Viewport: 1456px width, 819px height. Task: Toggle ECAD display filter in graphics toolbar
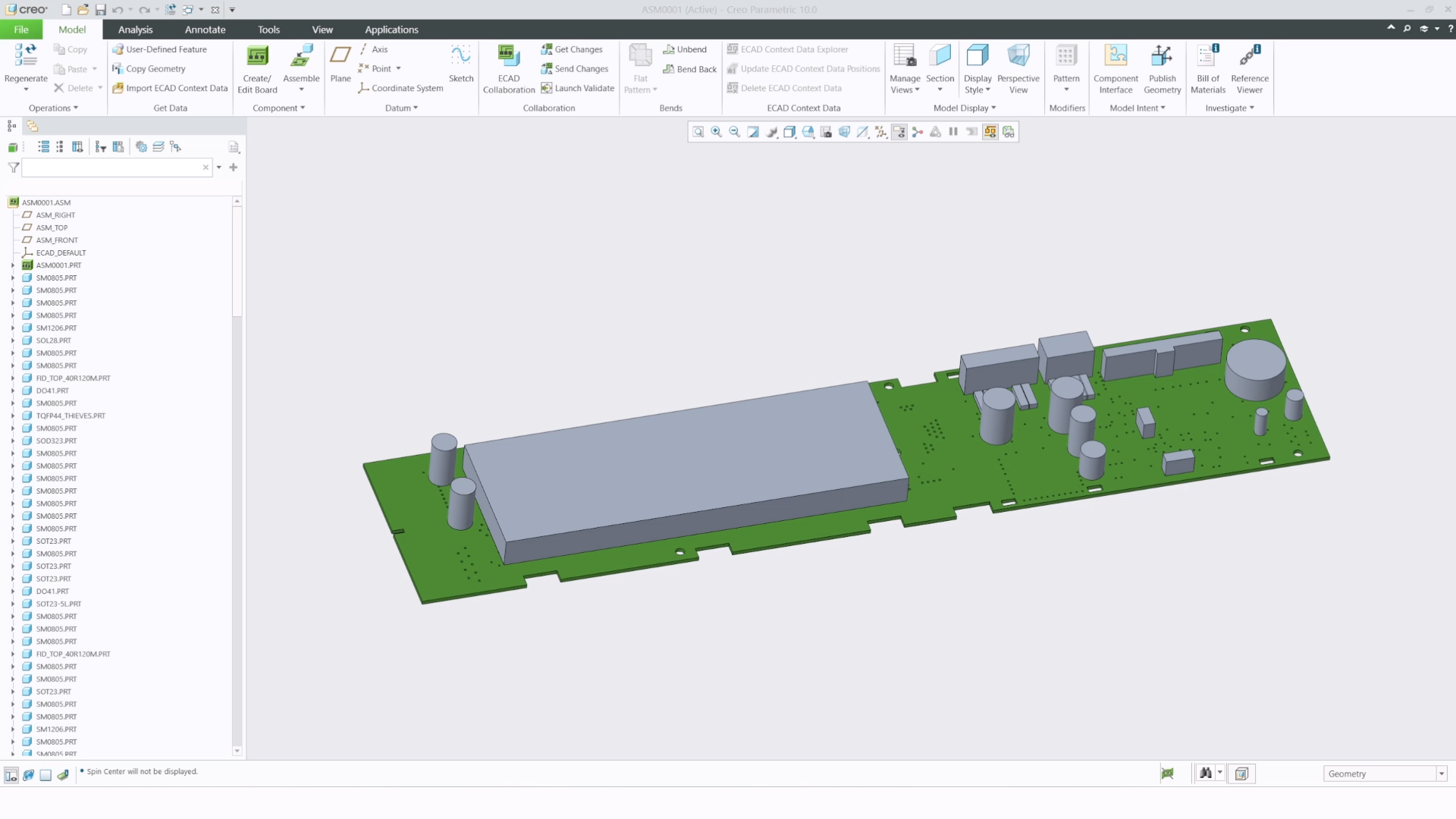tap(990, 132)
